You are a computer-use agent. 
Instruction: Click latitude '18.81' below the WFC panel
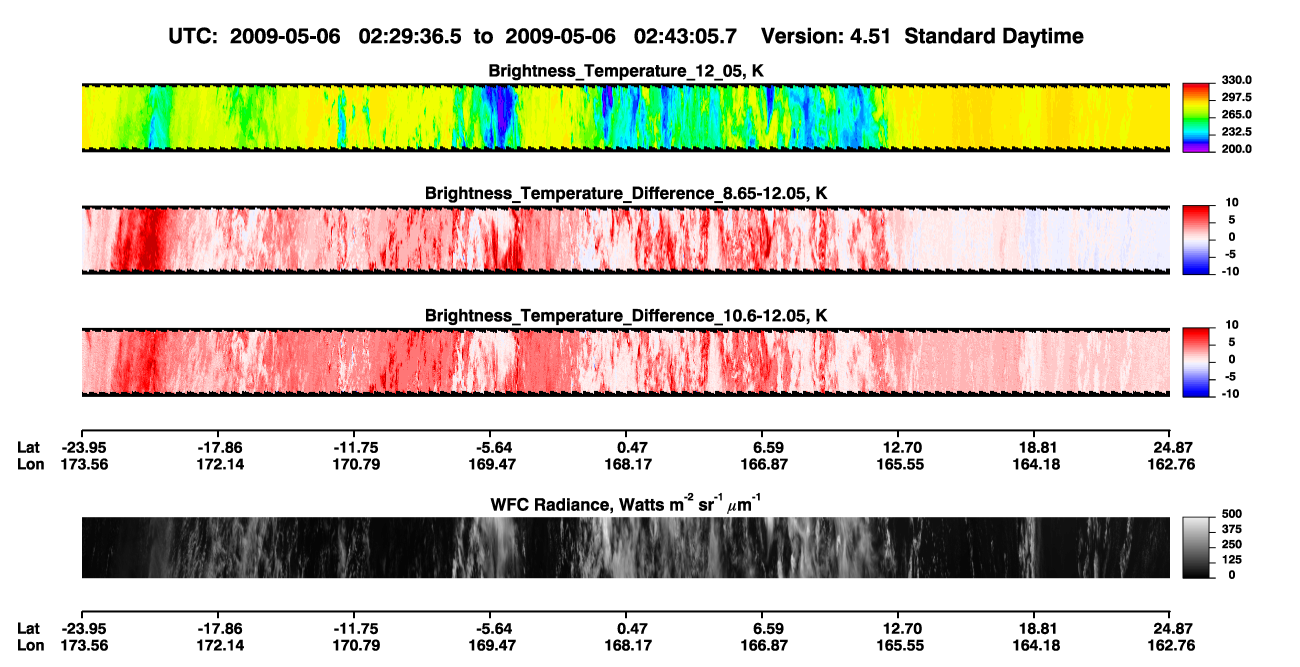coord(1036,628)
